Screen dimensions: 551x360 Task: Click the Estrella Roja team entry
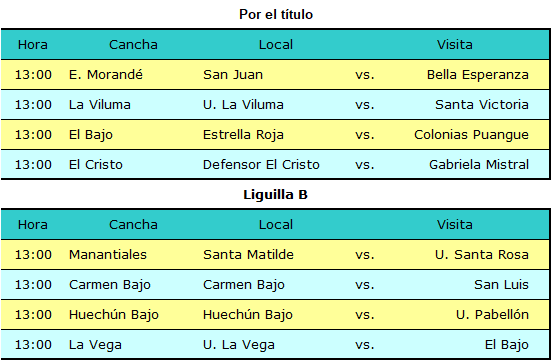243,135
